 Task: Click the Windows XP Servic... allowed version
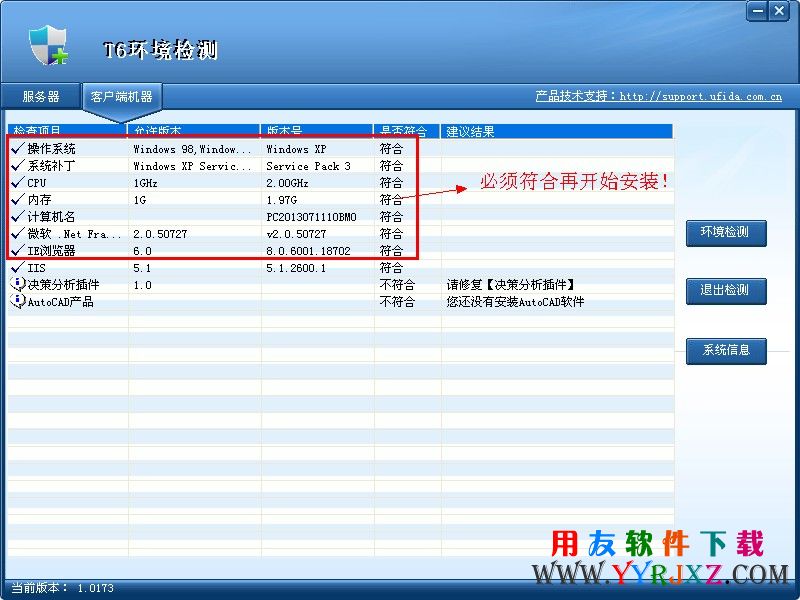click(x=192, y=166)
